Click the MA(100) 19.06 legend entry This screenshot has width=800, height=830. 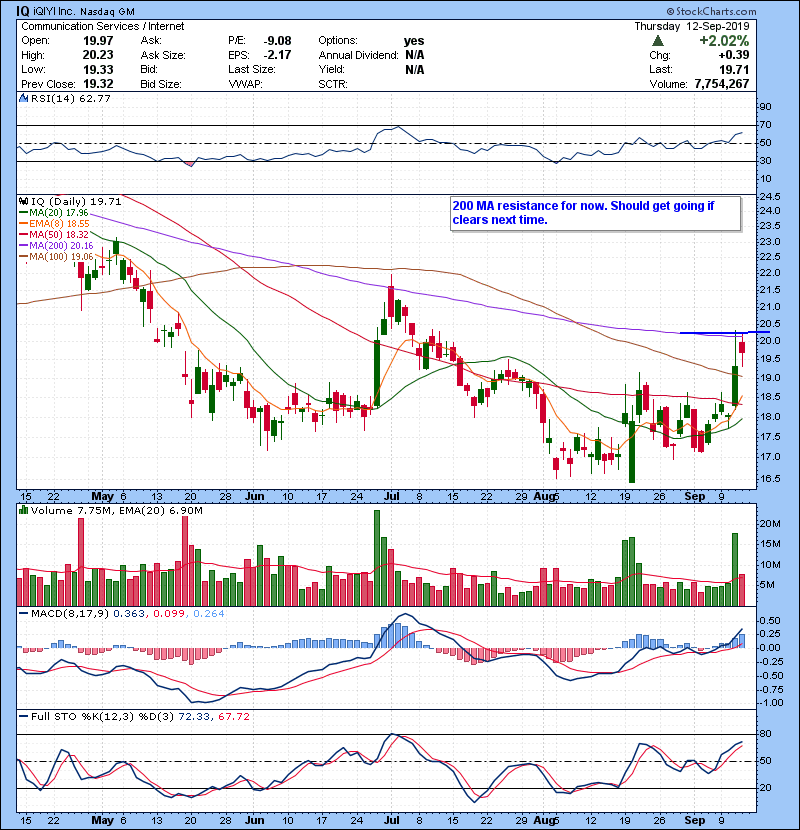click(56, 257)
